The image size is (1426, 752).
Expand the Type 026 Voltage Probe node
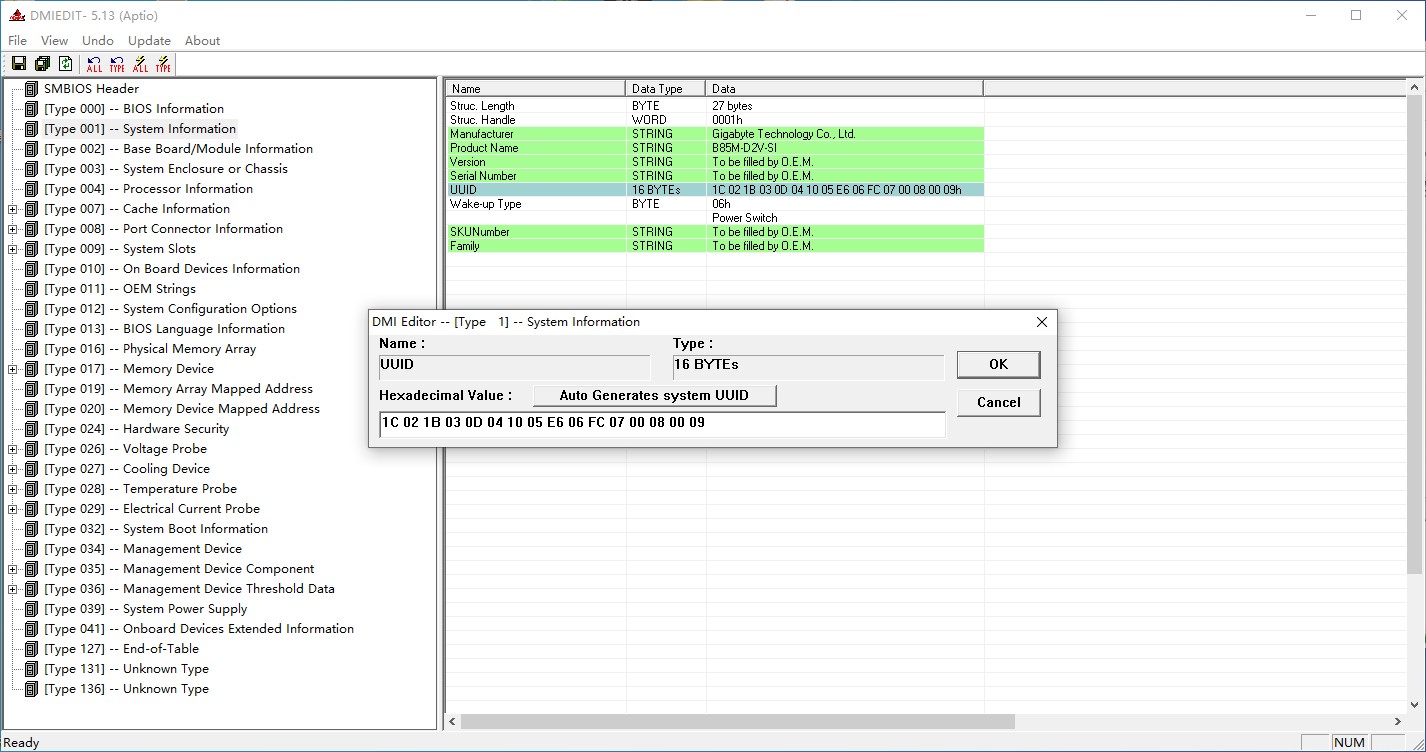[12, 449]
